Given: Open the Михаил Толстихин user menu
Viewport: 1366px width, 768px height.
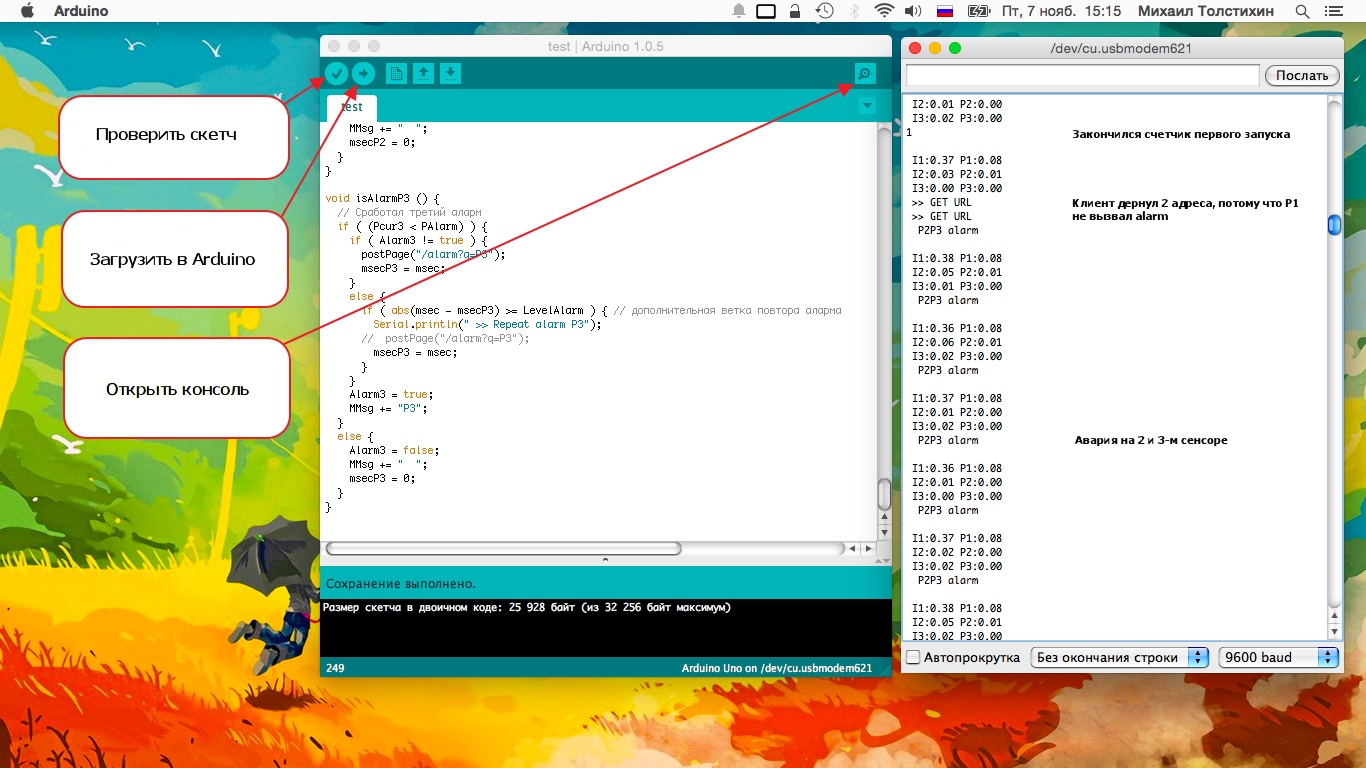Looking at the screenshot, I should (x=1206, y=11).
